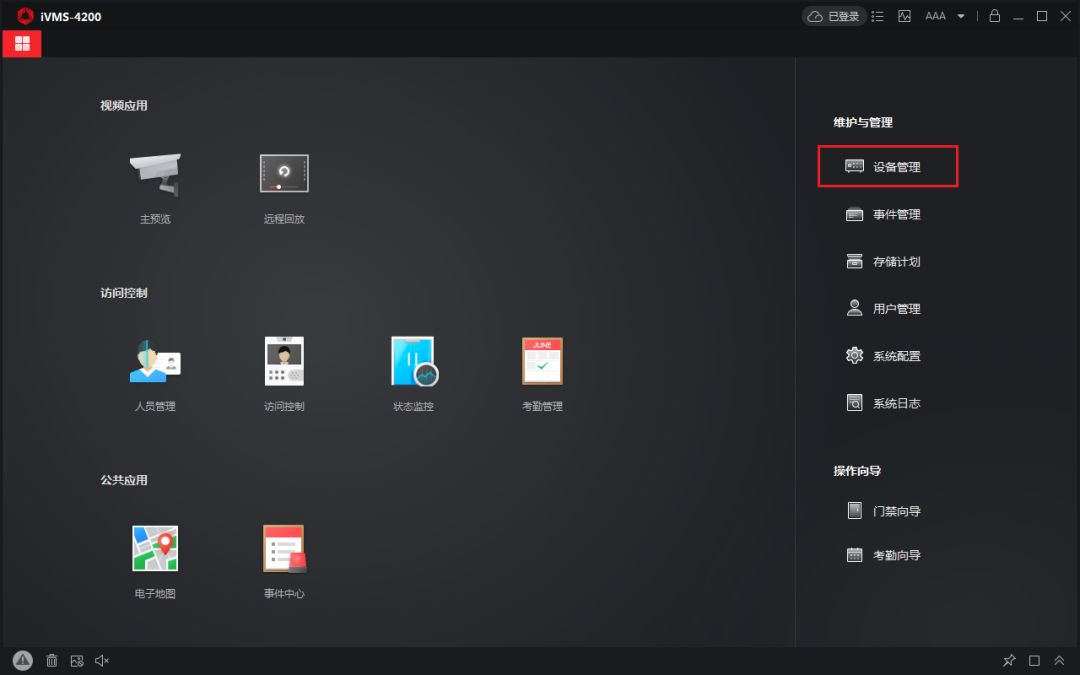The height and width of the screenshot is (675, 1080).
Task: Open 设备管理 device management
Action: 888,167
